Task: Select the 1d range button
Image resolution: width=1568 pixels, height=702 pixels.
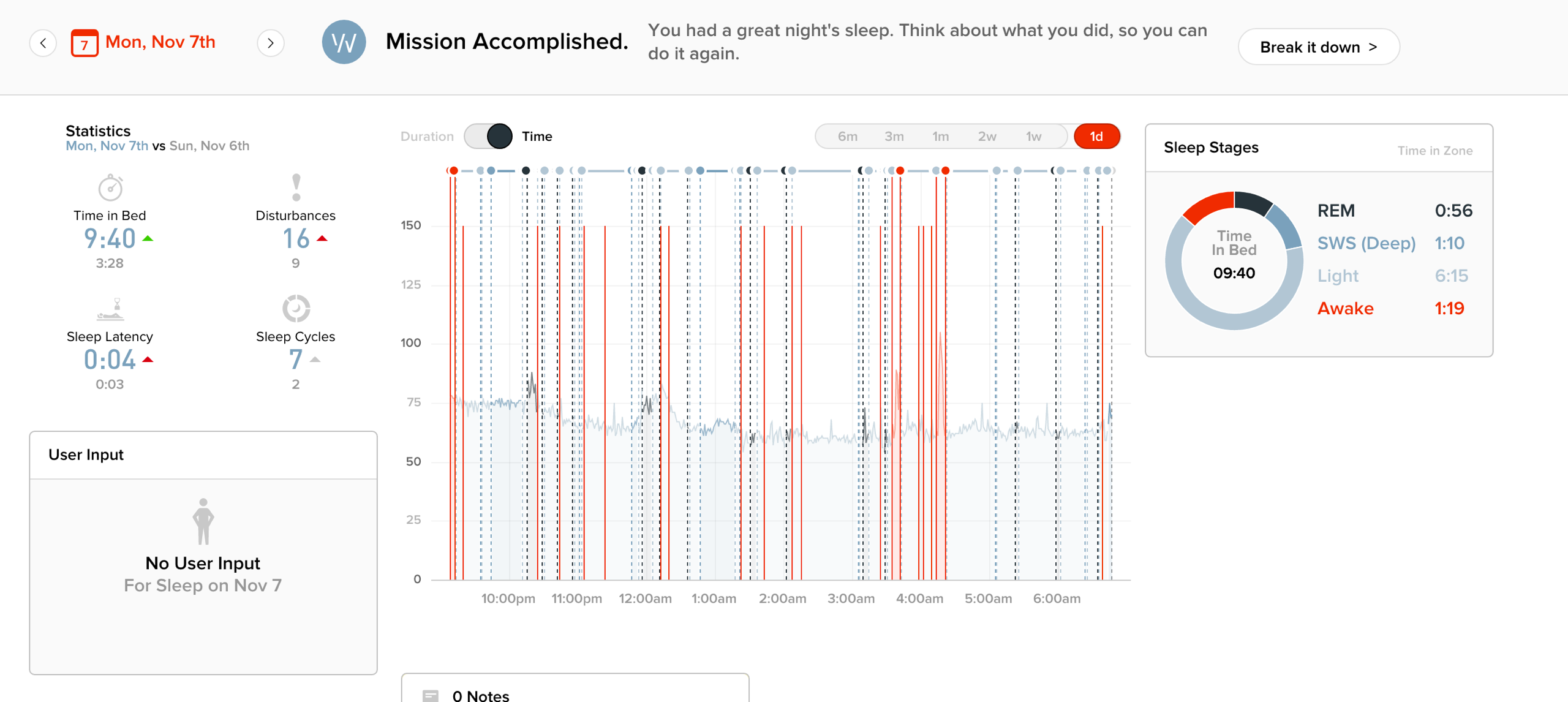Action: 1096,136
